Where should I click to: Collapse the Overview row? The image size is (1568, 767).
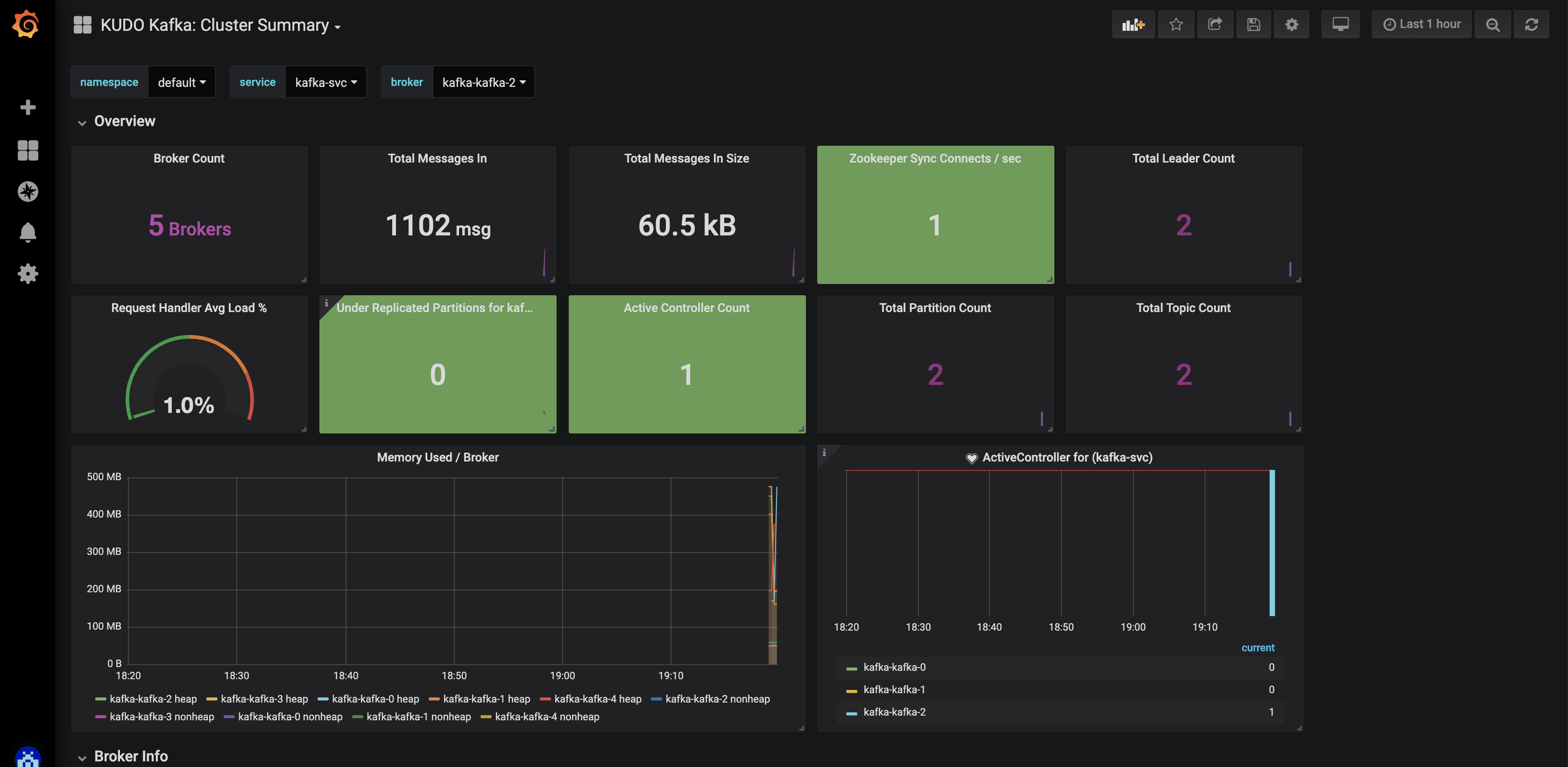124,121
